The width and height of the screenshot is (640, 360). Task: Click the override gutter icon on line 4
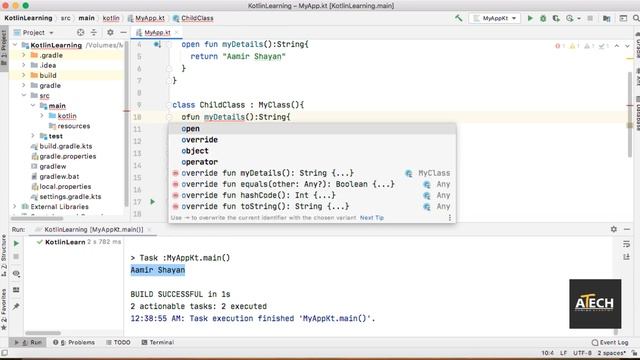157,44
